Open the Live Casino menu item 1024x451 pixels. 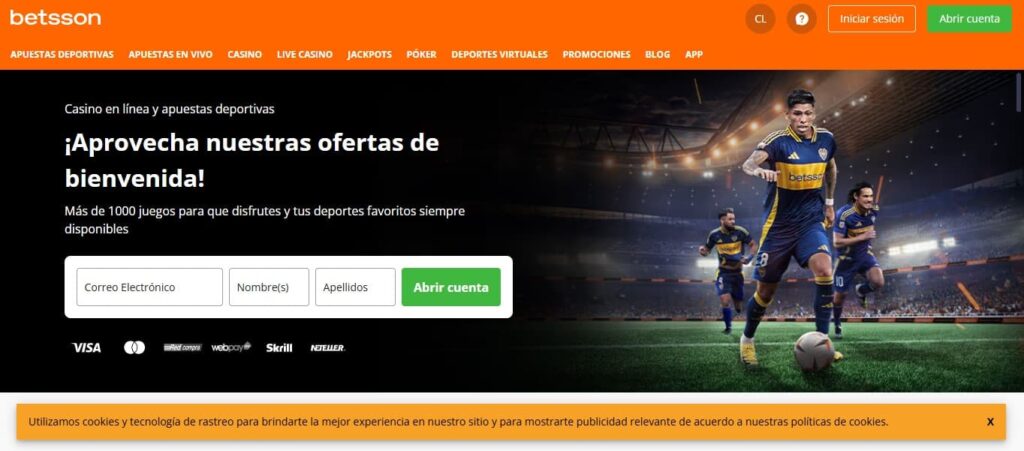coord(304,55)
